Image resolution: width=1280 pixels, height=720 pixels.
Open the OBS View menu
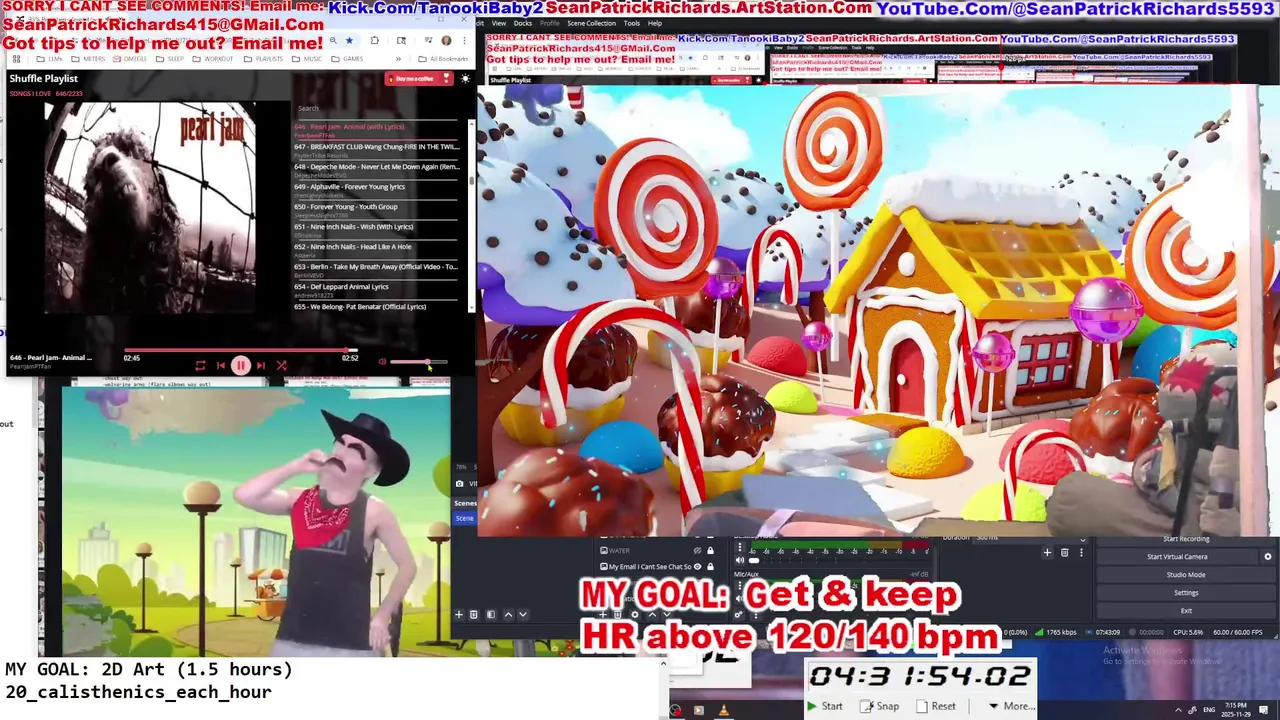pos(498,23)
